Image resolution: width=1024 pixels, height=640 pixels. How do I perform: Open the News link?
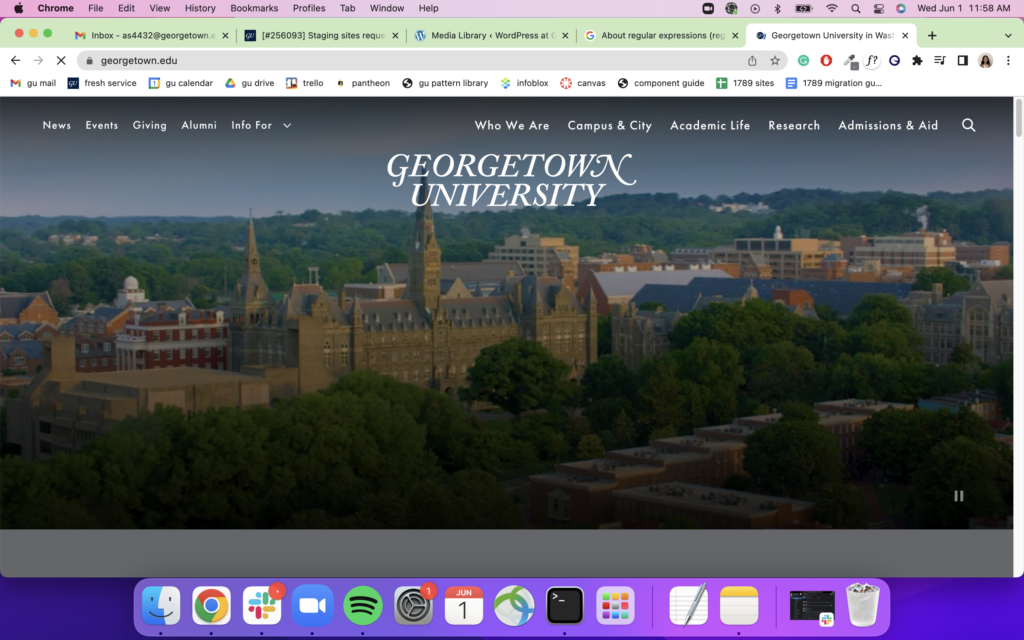tap(57, 125)
